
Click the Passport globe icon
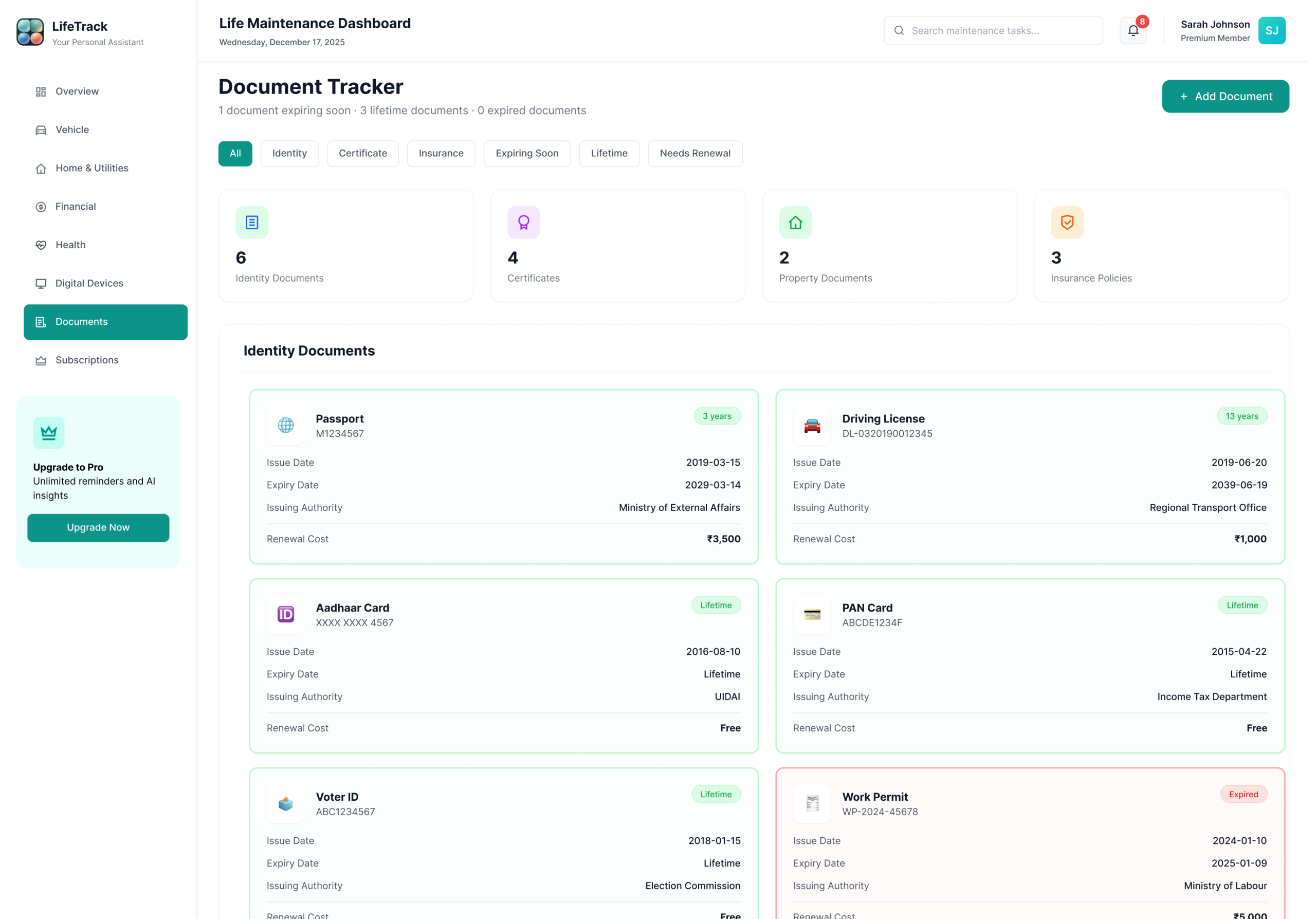(285, 426)
